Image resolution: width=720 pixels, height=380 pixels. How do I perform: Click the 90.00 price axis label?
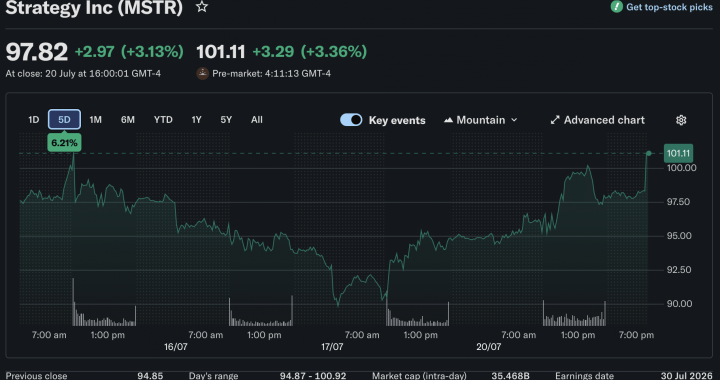[x=679, y=304]
